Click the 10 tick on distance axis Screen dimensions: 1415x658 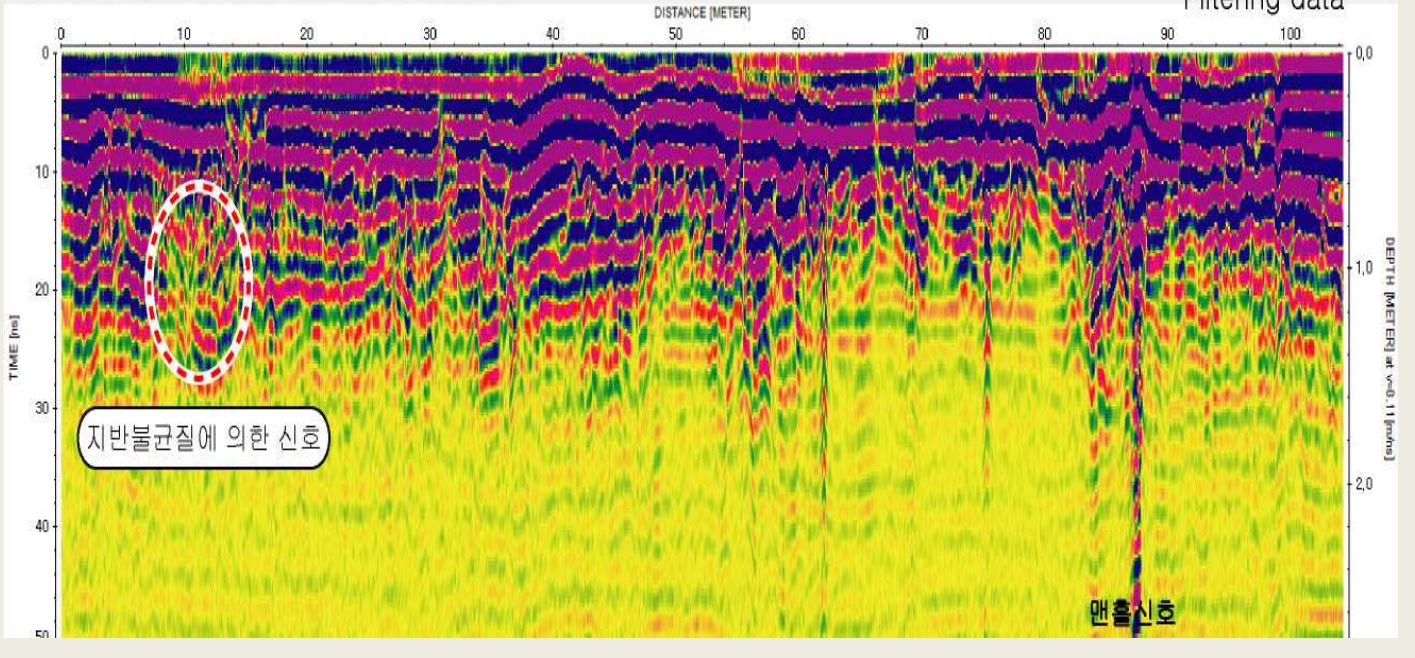184,33
